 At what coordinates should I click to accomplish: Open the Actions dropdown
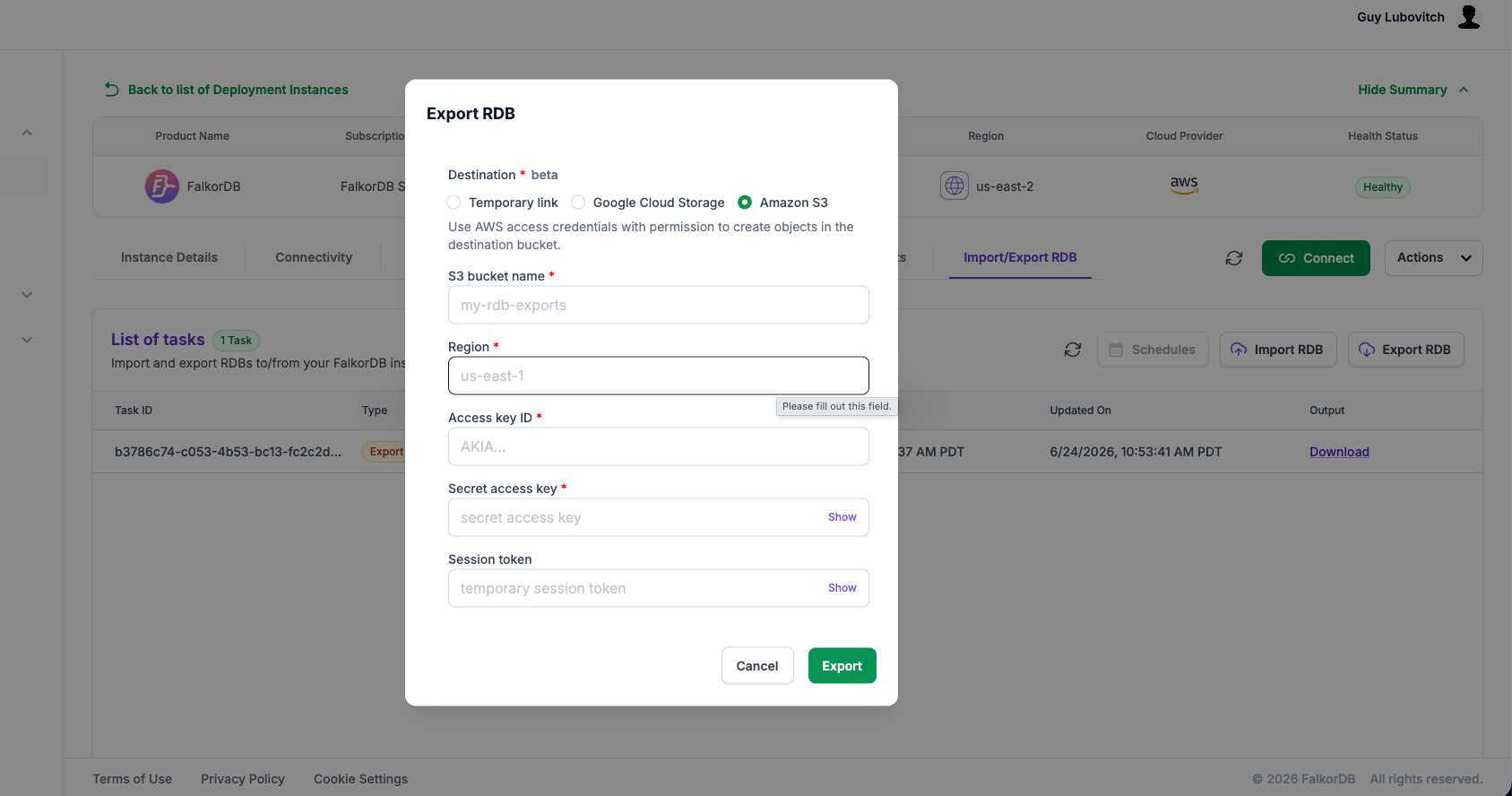(1433, 258)
